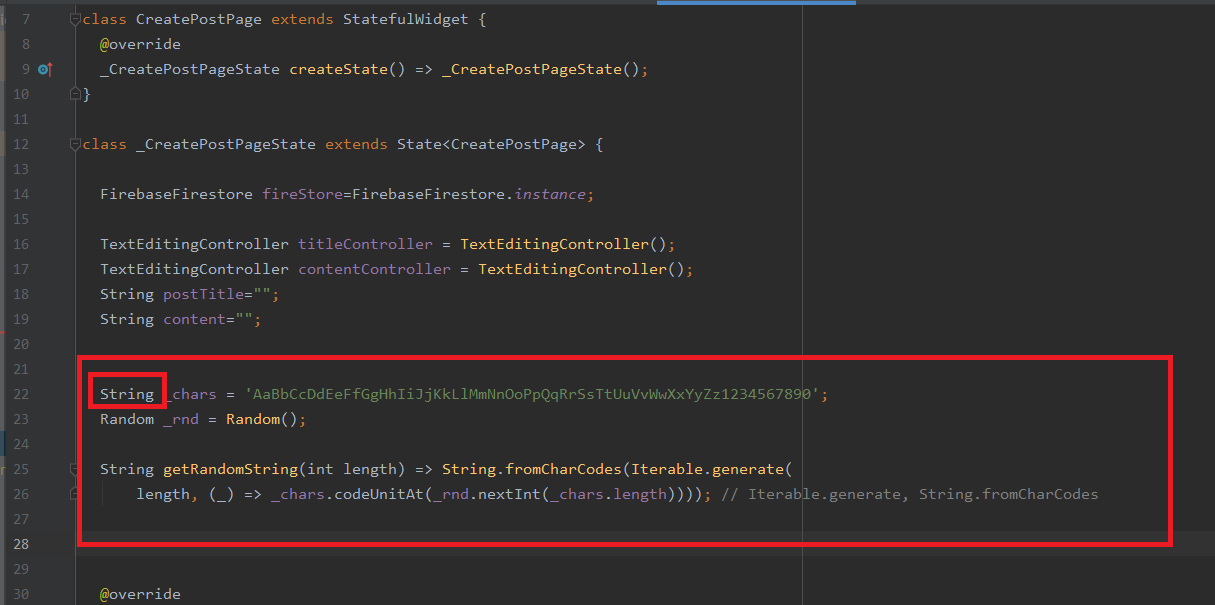Click the Random type on line 23

[127, 419]
